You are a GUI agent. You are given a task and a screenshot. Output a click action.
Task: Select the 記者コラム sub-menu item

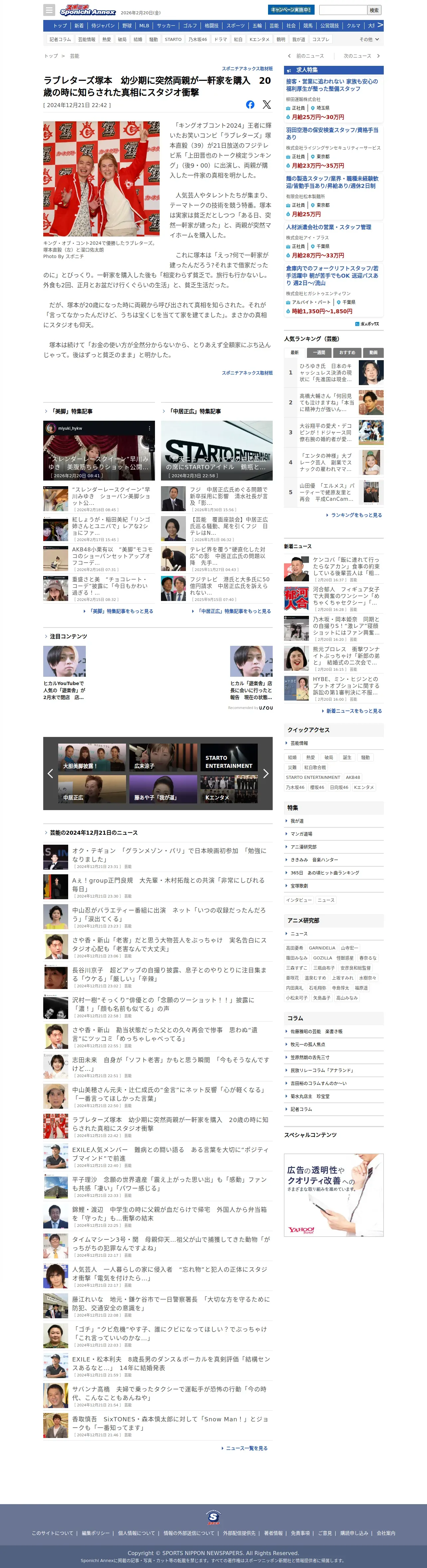click(x=60, y=40)
